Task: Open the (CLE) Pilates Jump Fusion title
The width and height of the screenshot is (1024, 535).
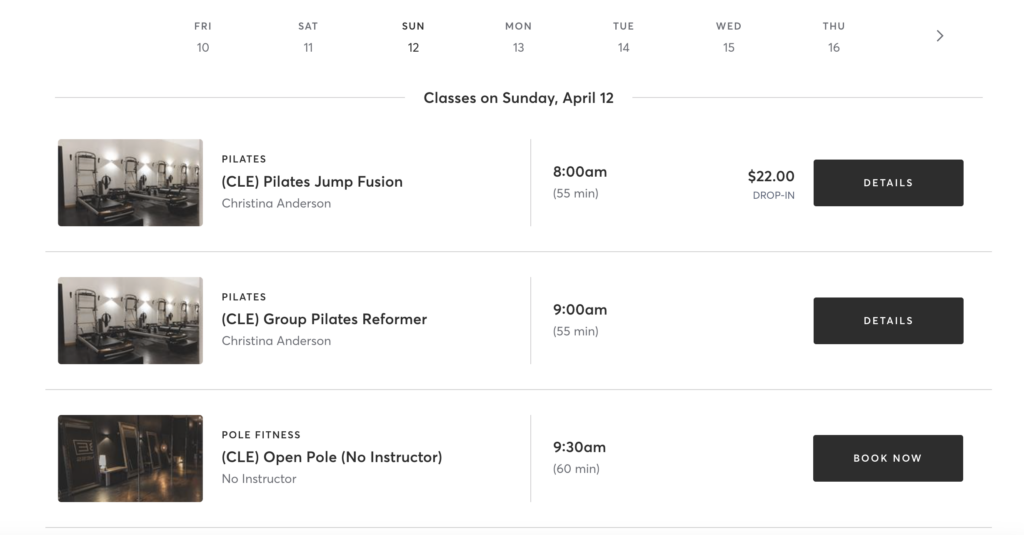Action: coord(312,182)
